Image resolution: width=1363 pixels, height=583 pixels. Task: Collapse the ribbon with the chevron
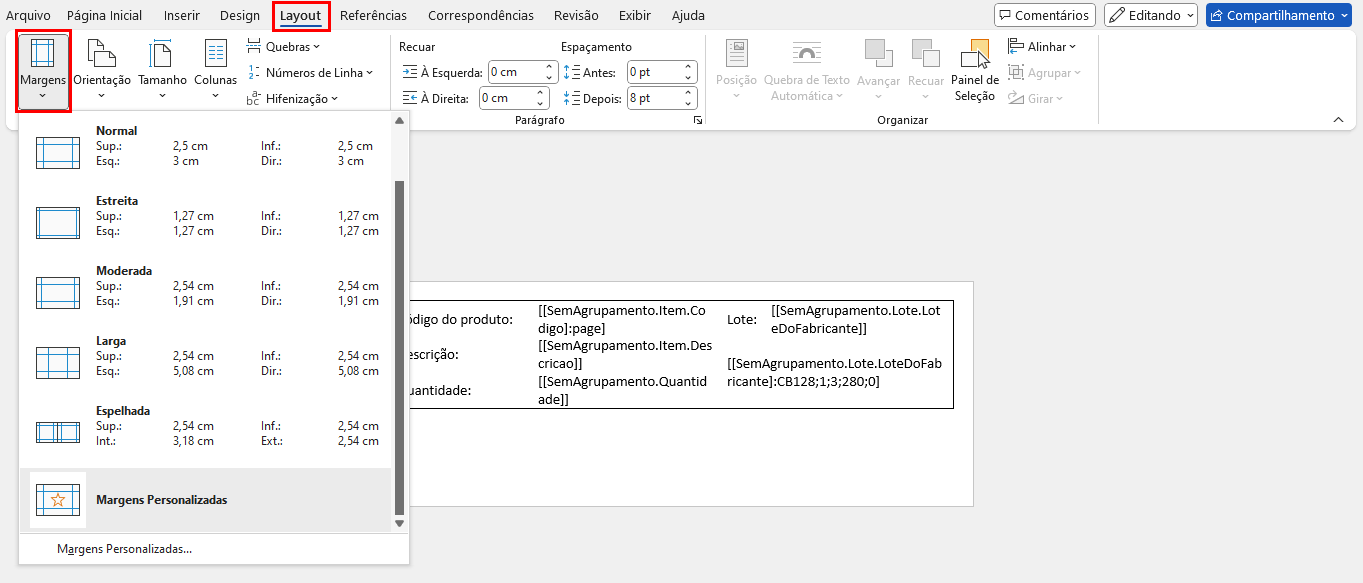[1338, 120]
